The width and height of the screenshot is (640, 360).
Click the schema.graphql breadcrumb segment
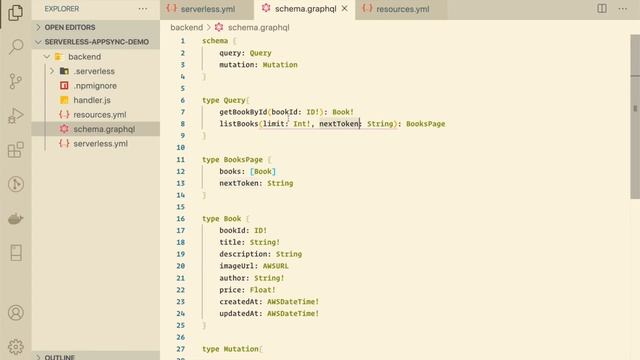[258, 27]
